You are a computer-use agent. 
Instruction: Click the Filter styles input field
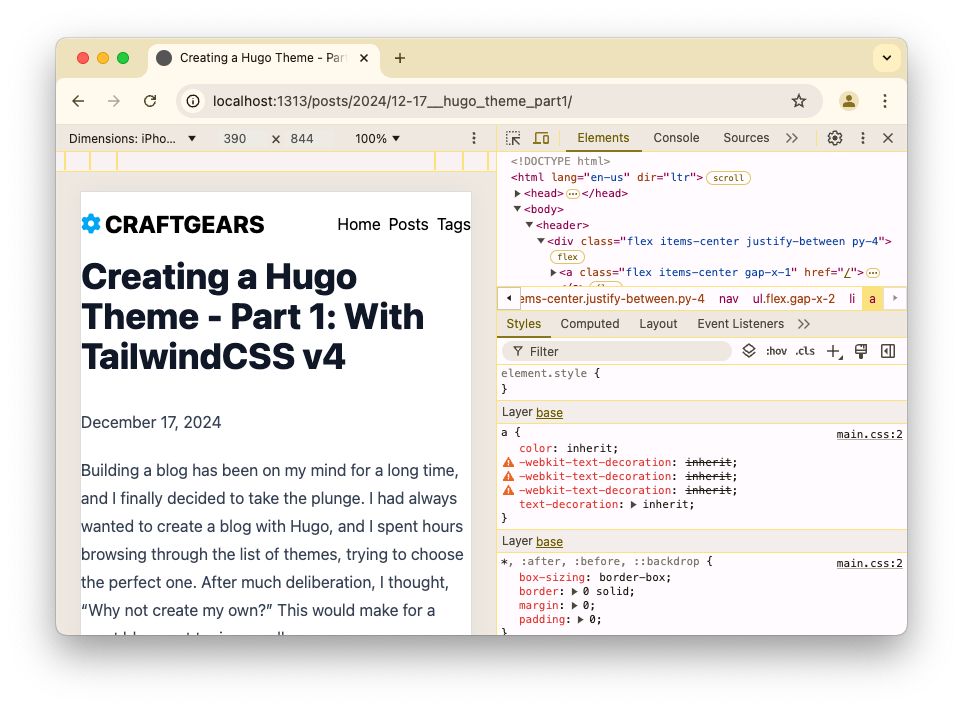(x=616, y=351)
